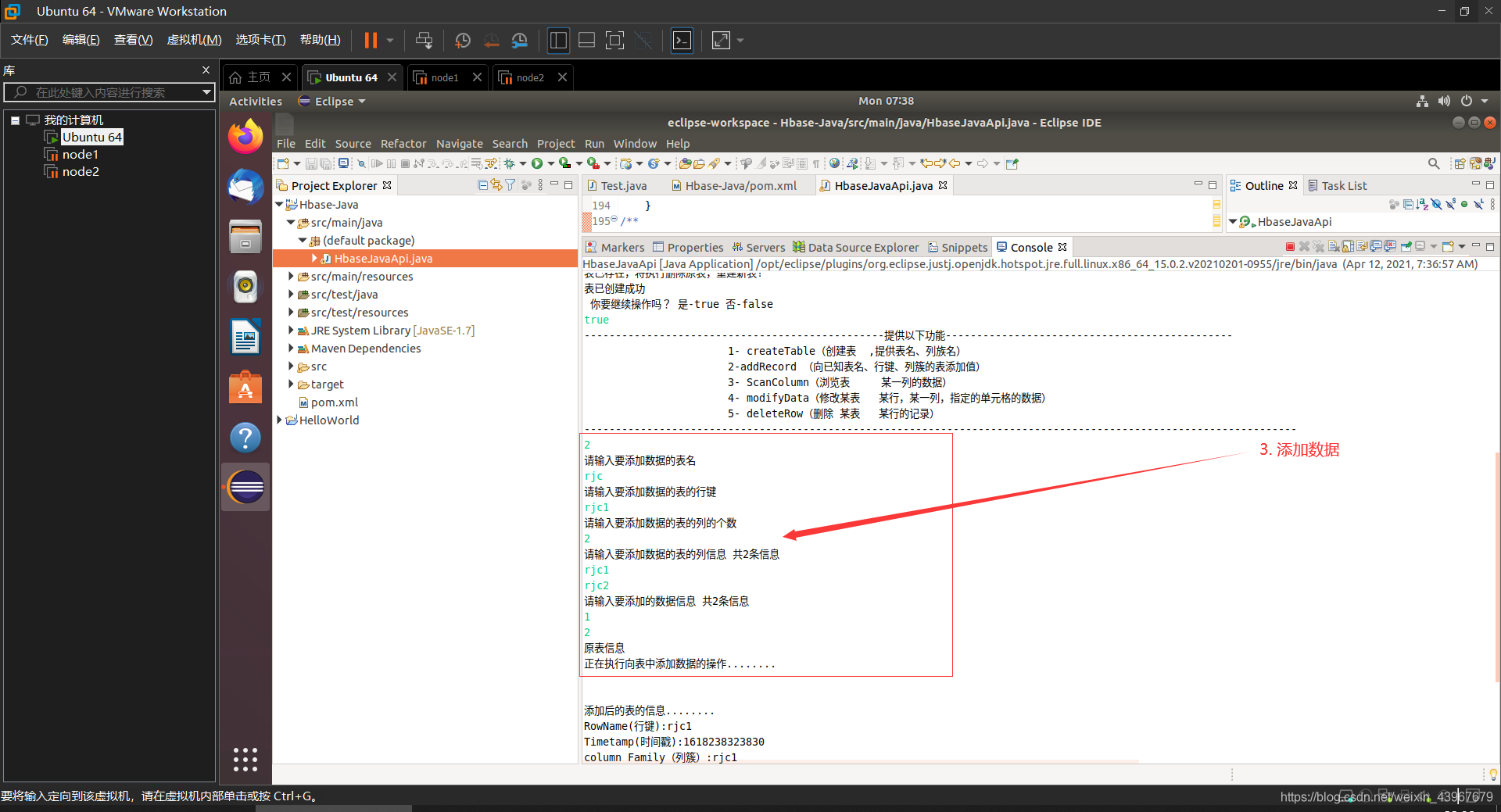Open LibreOffice Writer from the dock
The image size is (1501, 812).
click(x=245, y=338)
